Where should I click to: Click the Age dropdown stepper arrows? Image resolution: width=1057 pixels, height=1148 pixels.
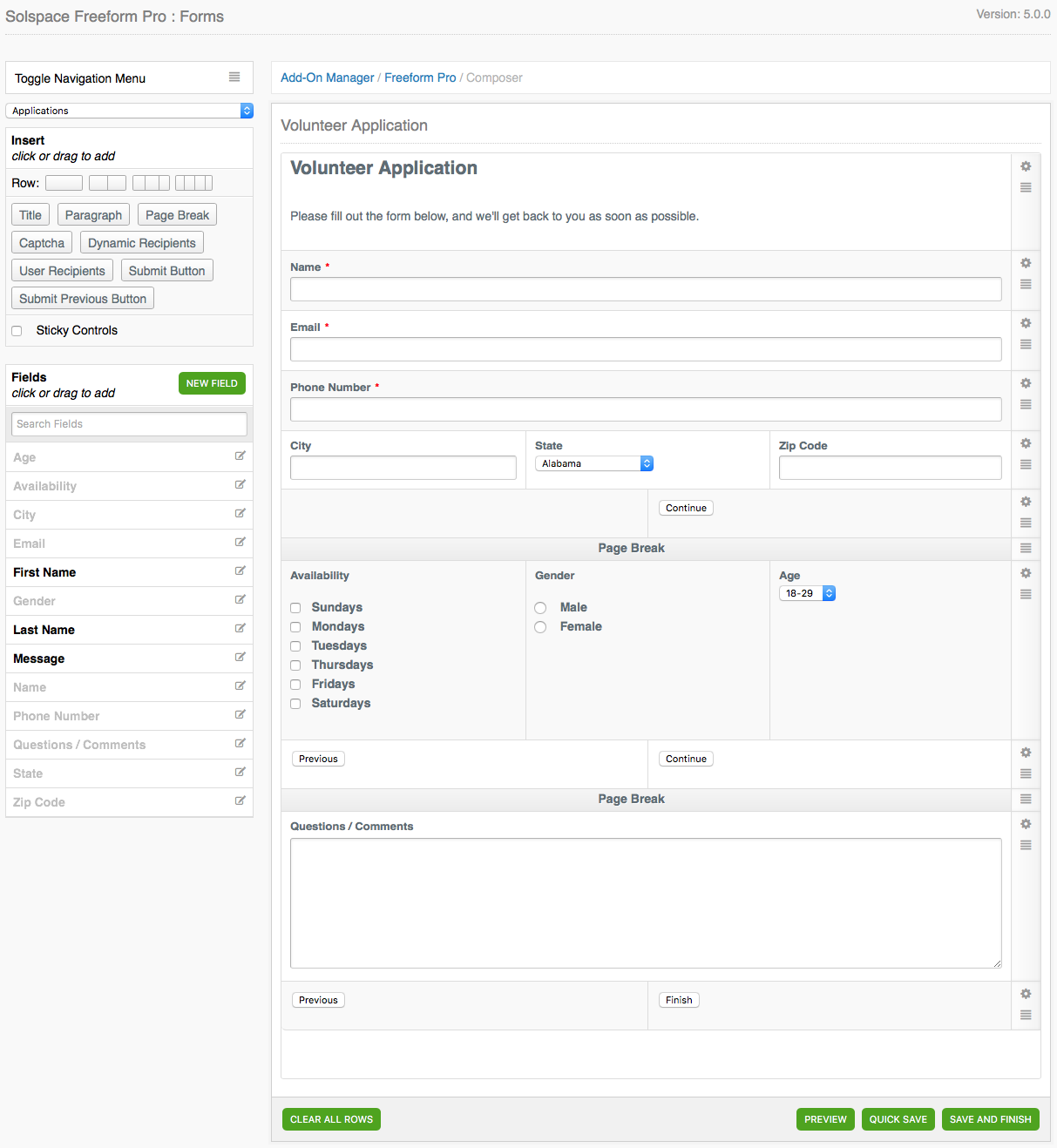(x=828, y=592)
